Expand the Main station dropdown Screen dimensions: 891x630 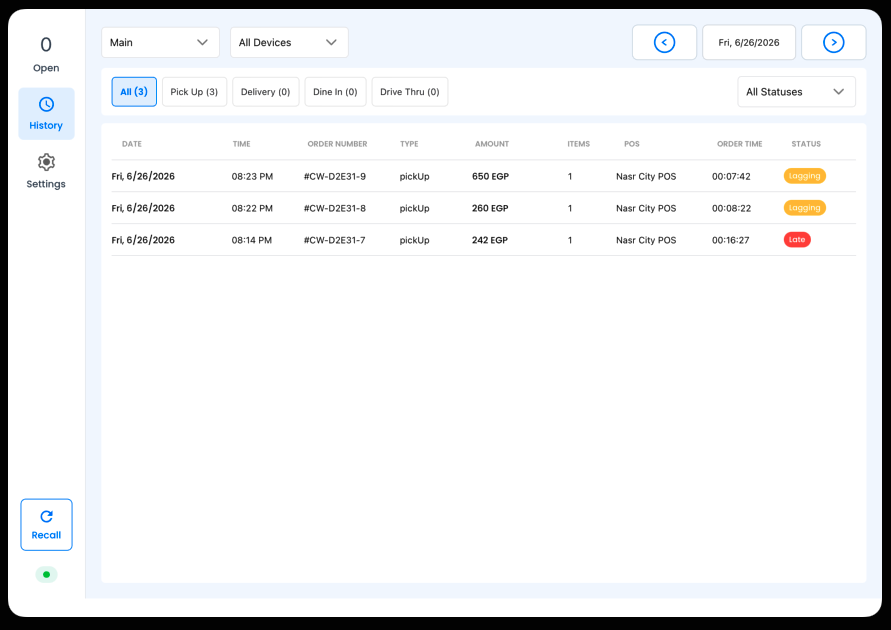tap(160, 43)
